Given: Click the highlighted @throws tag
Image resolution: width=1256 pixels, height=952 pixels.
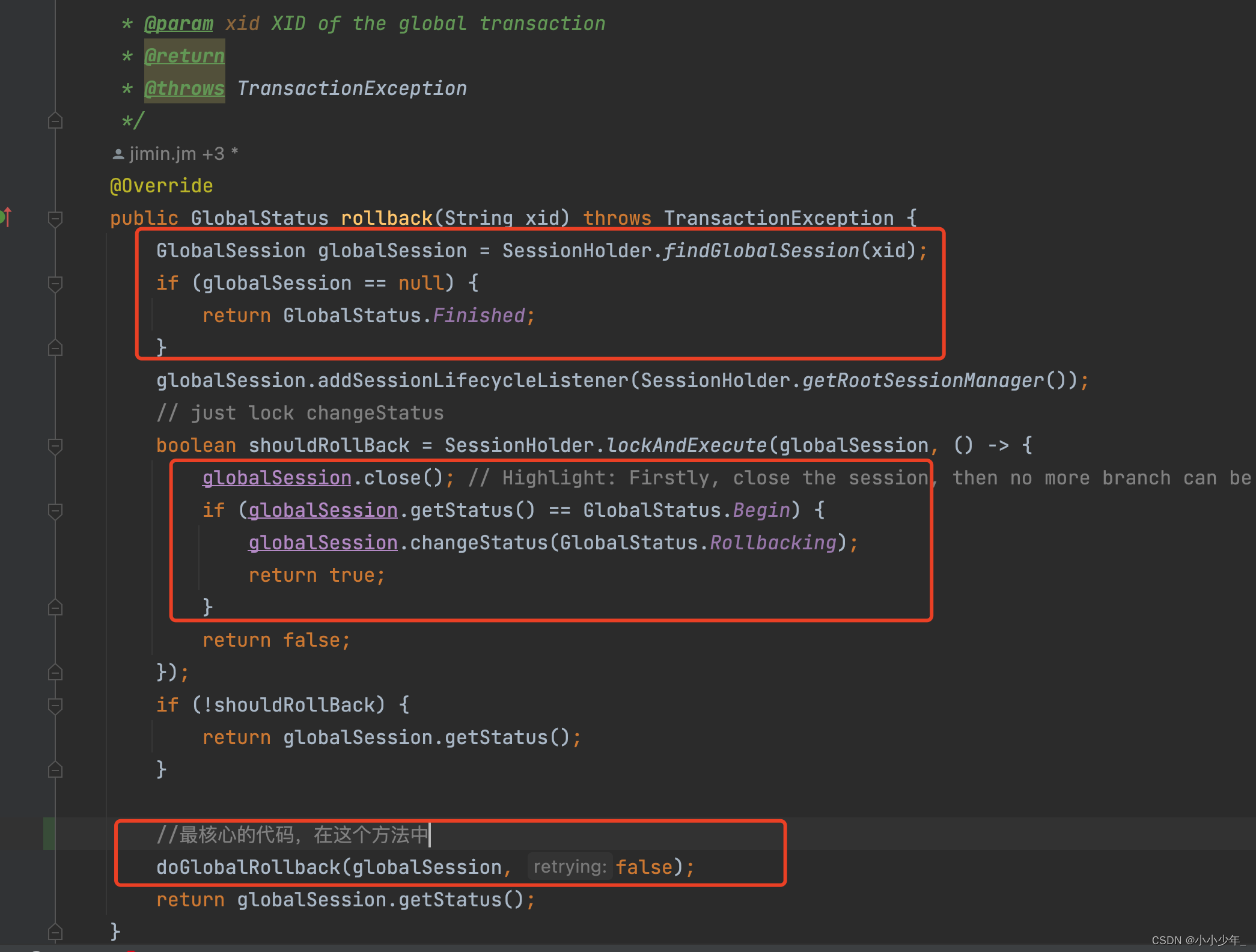Looking at the screenshot, I should coord(184,88).
